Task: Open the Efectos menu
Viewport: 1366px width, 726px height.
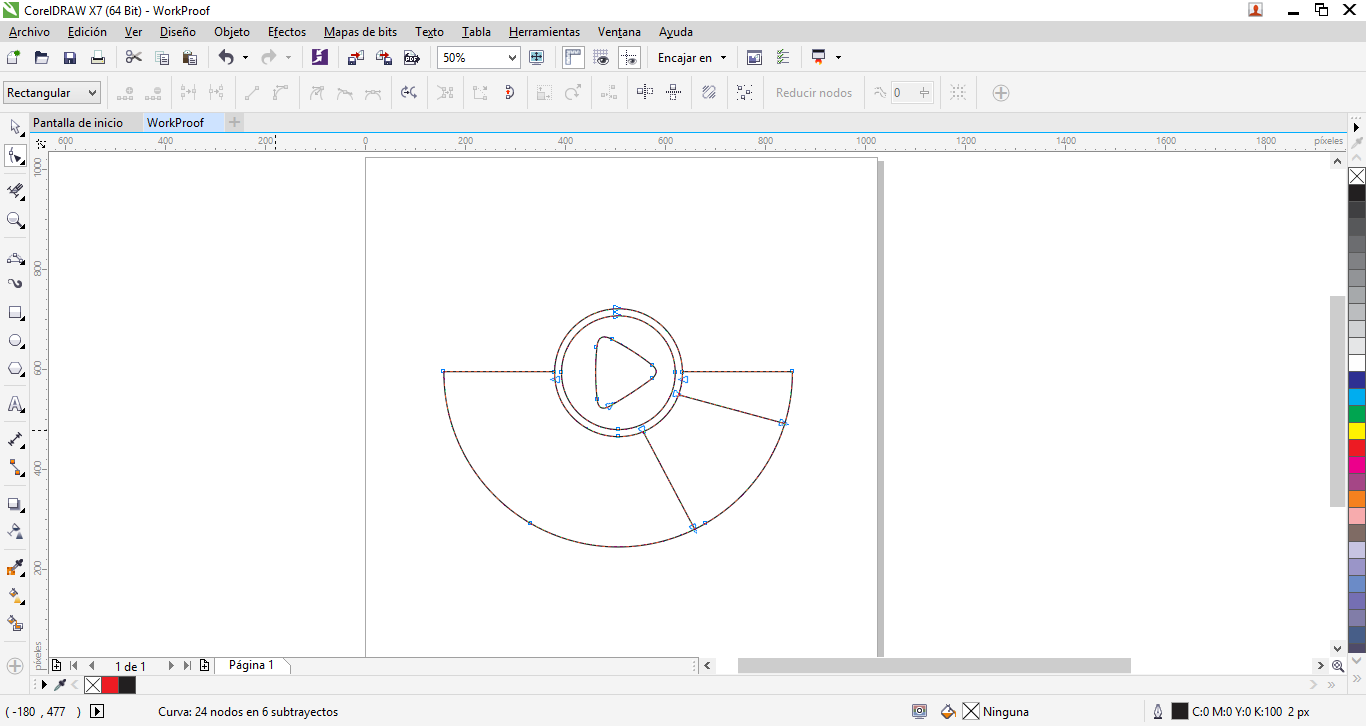Action: 286,32
